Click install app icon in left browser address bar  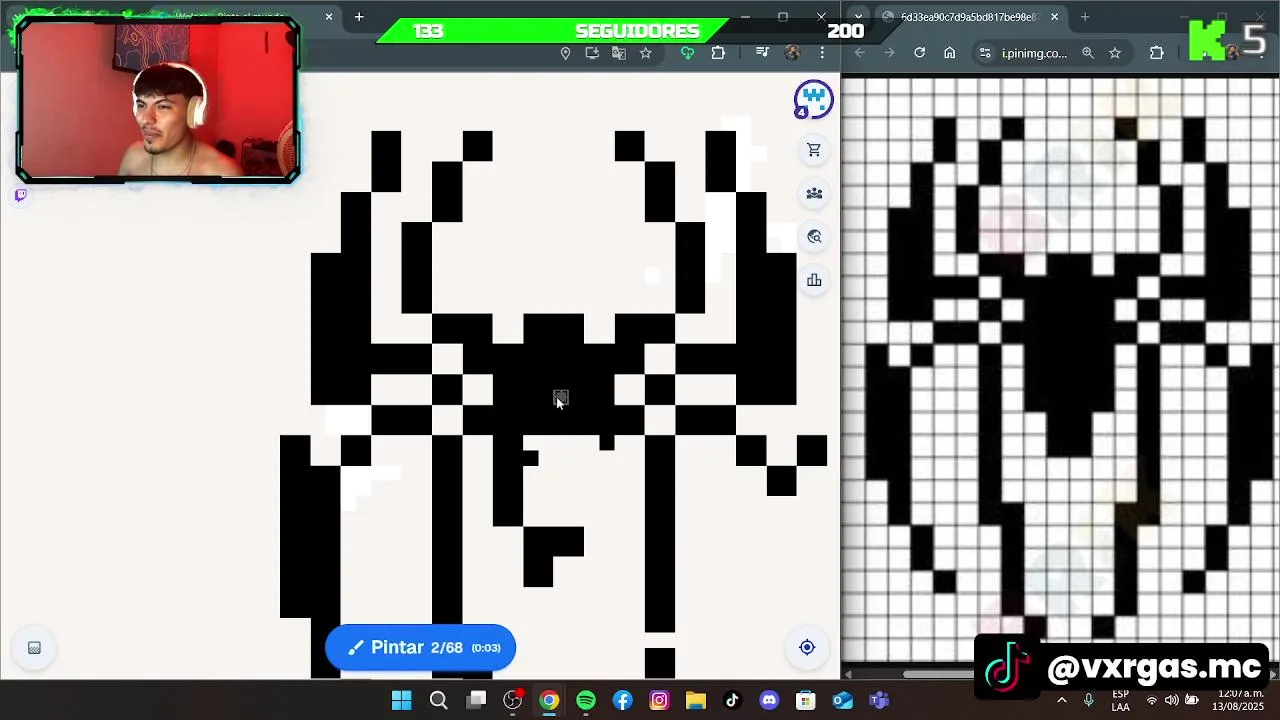pos(592,53)
